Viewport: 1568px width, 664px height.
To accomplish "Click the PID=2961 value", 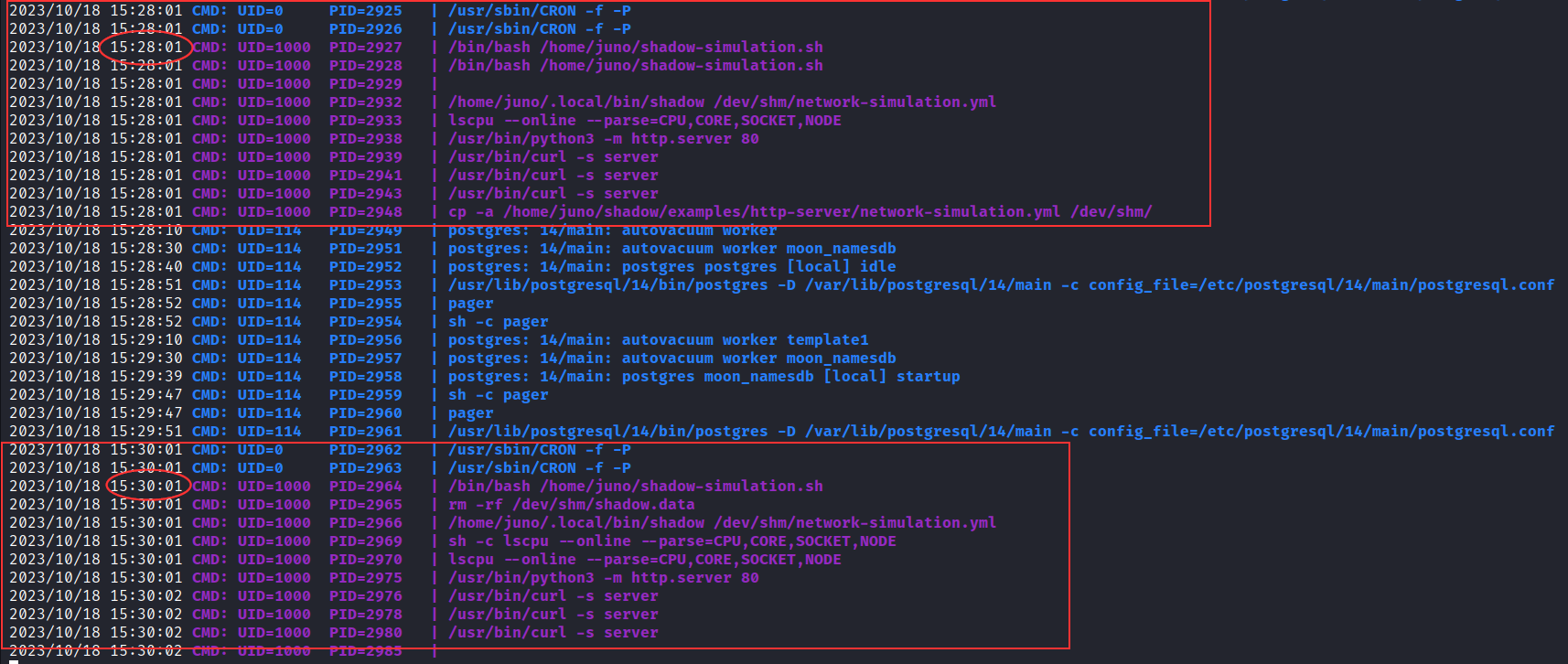I will point(365,432).
